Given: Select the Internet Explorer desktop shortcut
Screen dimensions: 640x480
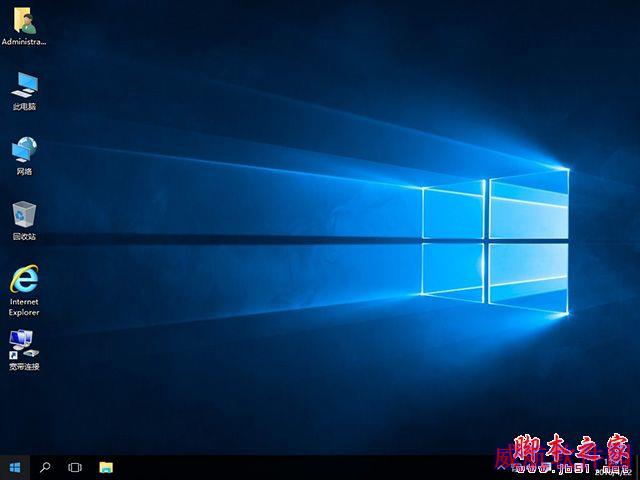Looking at the screenshot, I should click(x=24, y=291).
